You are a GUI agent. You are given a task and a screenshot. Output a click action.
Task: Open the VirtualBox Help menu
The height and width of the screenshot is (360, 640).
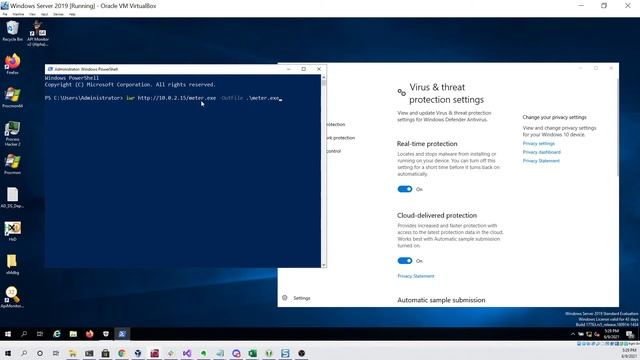click(x=72, y=14)
